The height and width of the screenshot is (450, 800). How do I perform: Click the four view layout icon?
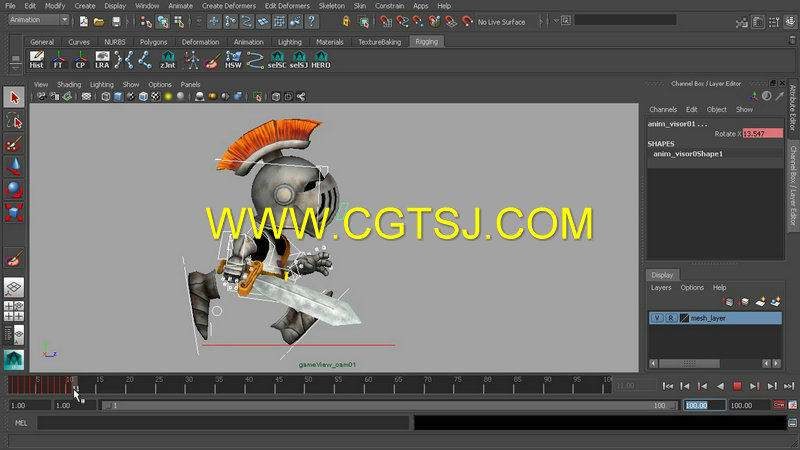(x=14, y=311)
